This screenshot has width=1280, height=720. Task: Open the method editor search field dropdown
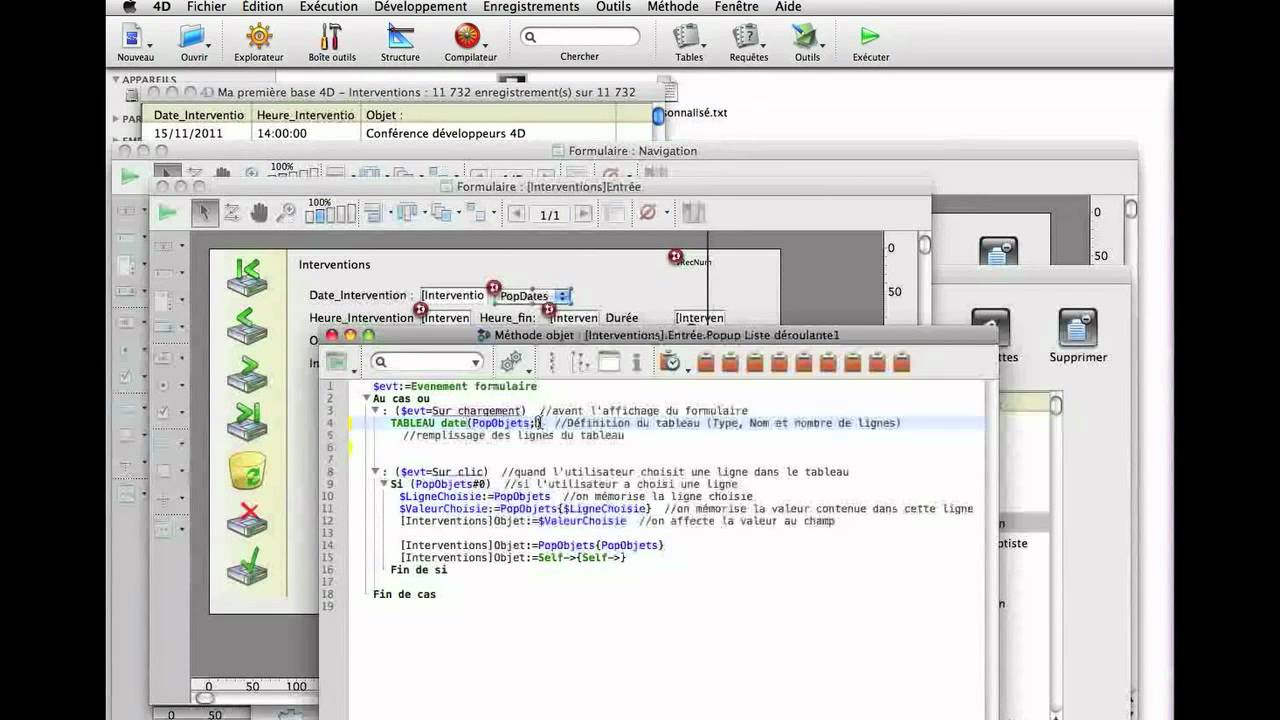476,362
